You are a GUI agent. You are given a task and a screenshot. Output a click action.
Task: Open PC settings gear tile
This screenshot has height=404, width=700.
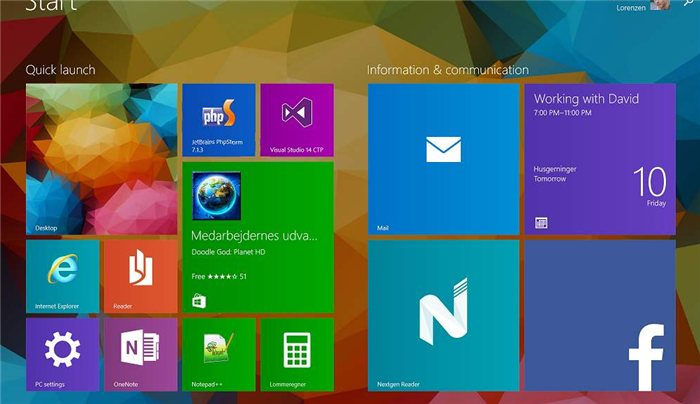(x=62, y=354)
